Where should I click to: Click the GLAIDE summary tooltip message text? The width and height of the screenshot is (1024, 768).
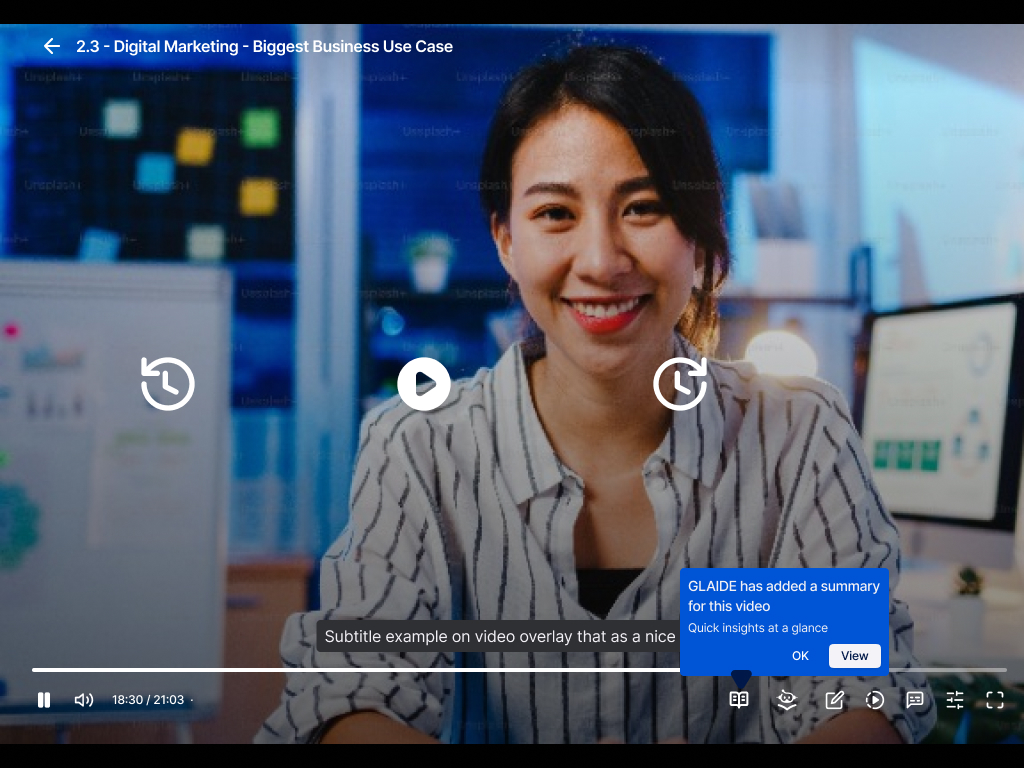click(783, 596)
